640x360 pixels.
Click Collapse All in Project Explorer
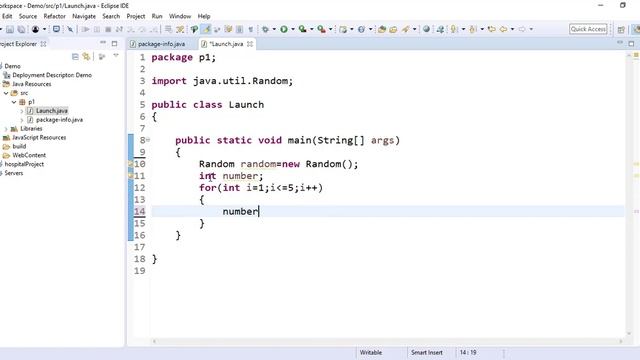coord(75,56)
